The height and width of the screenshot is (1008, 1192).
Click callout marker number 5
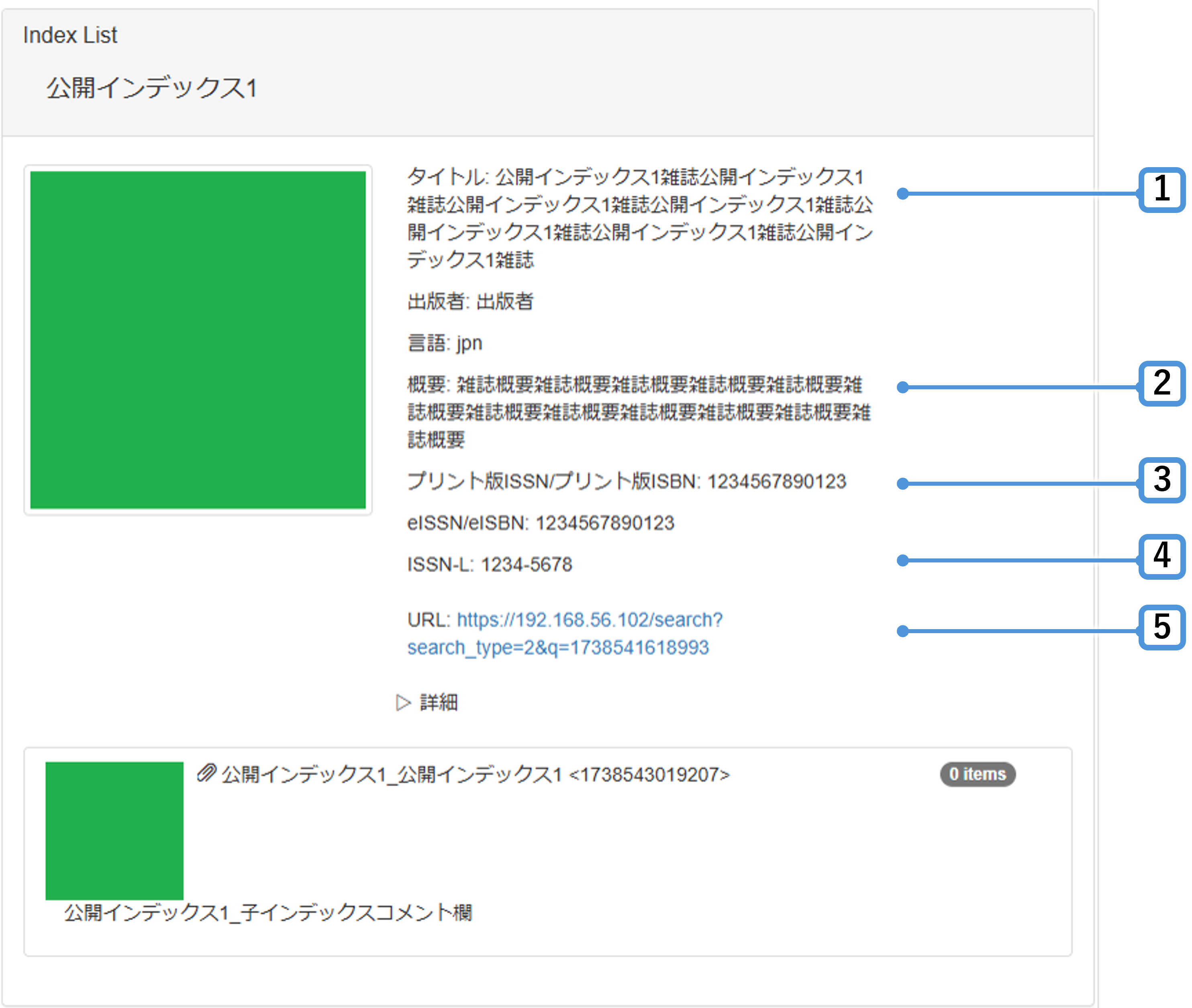coord(1162,628)
